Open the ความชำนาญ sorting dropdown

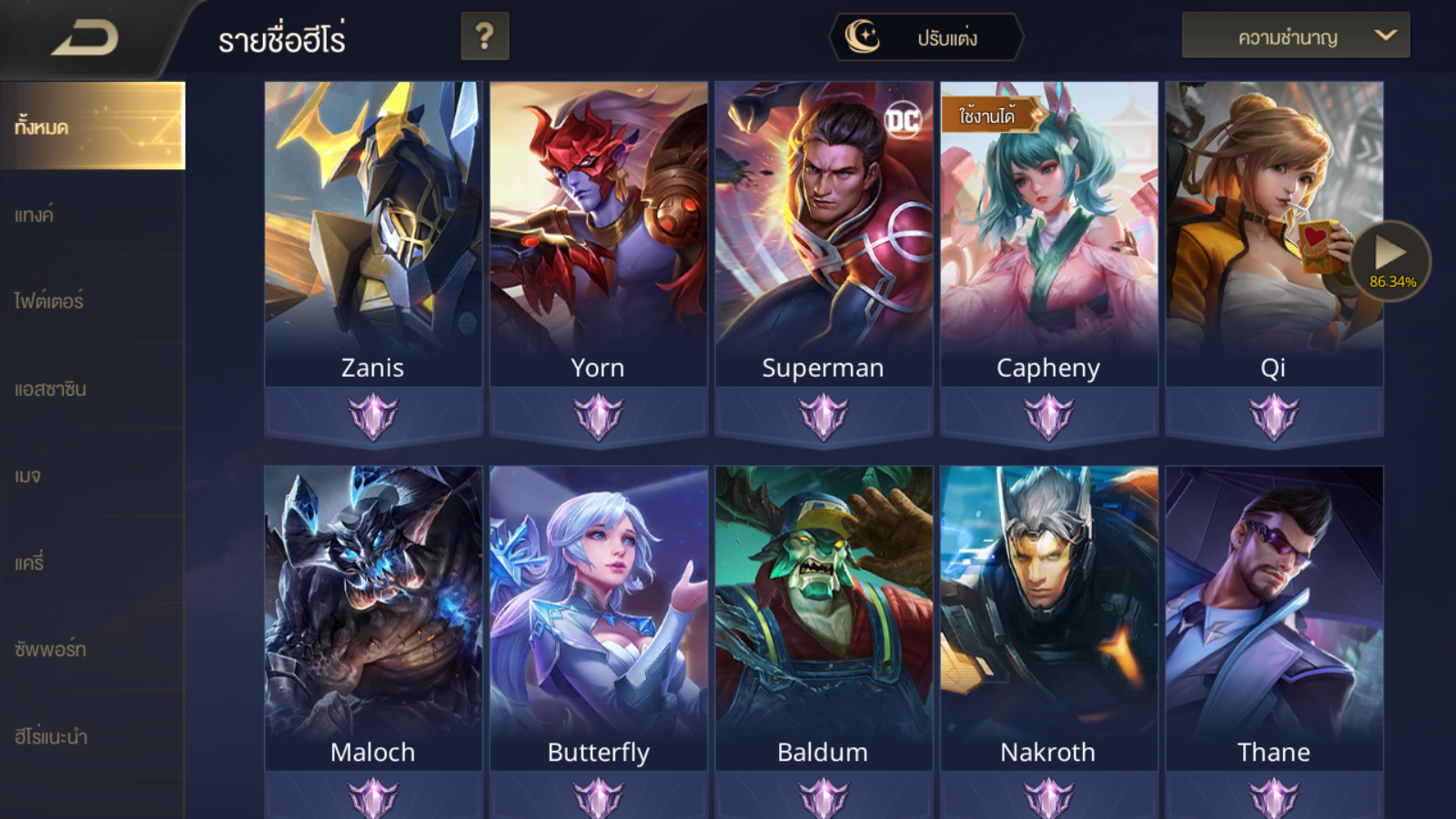coord(1296,36)
